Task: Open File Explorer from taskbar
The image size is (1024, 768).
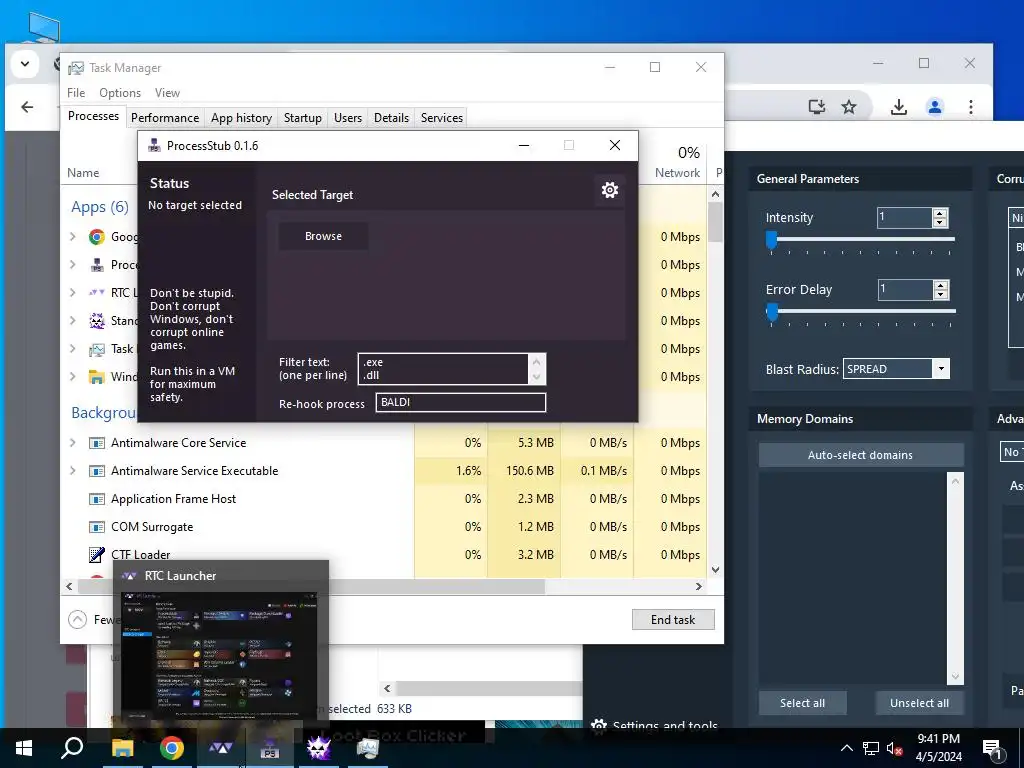Action: (x=122, y=748)
